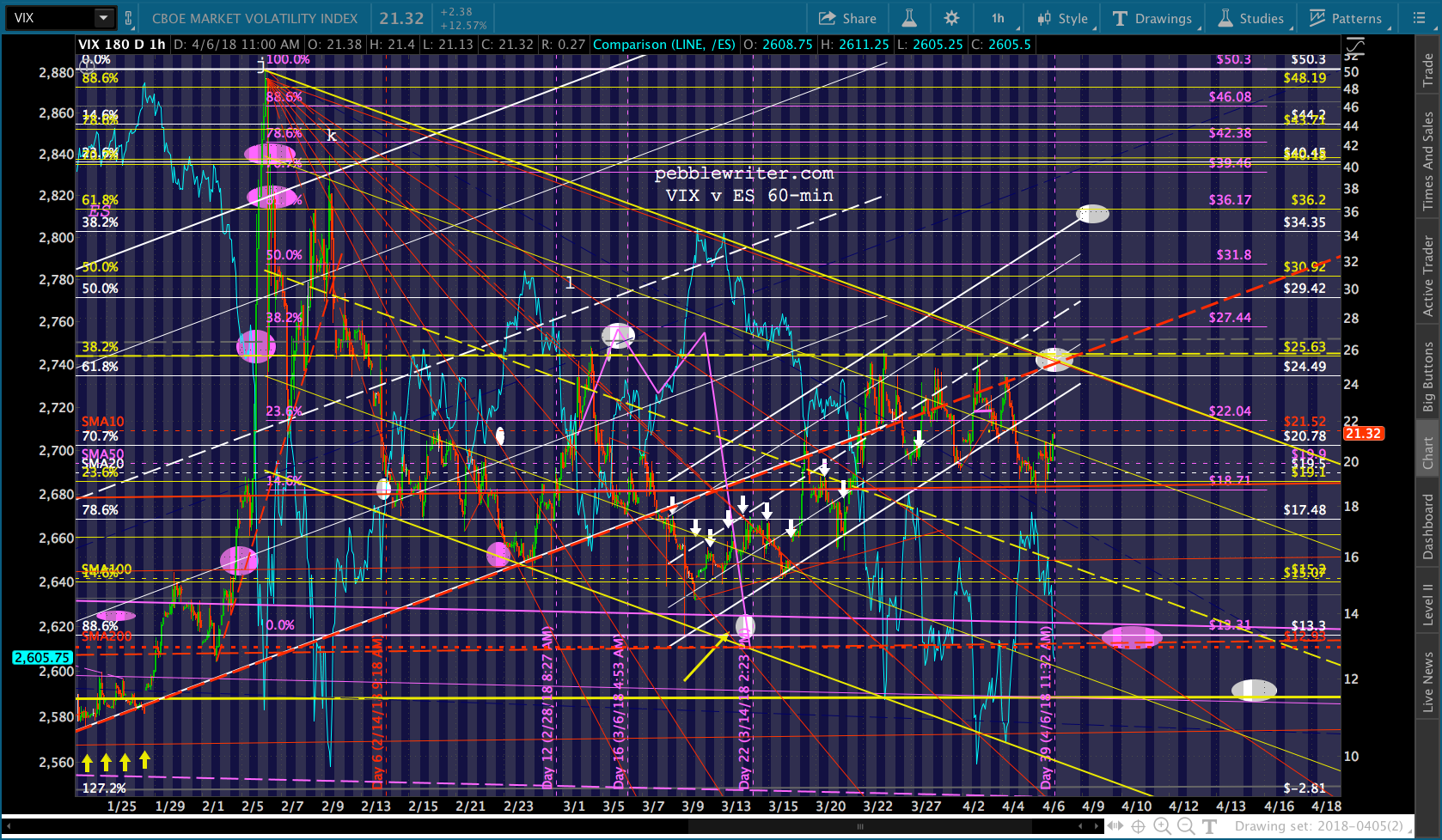Viewport: 1442px width, 840px height.
Task: Switch to the Times And Sales tab
Action: (1428, 161)
